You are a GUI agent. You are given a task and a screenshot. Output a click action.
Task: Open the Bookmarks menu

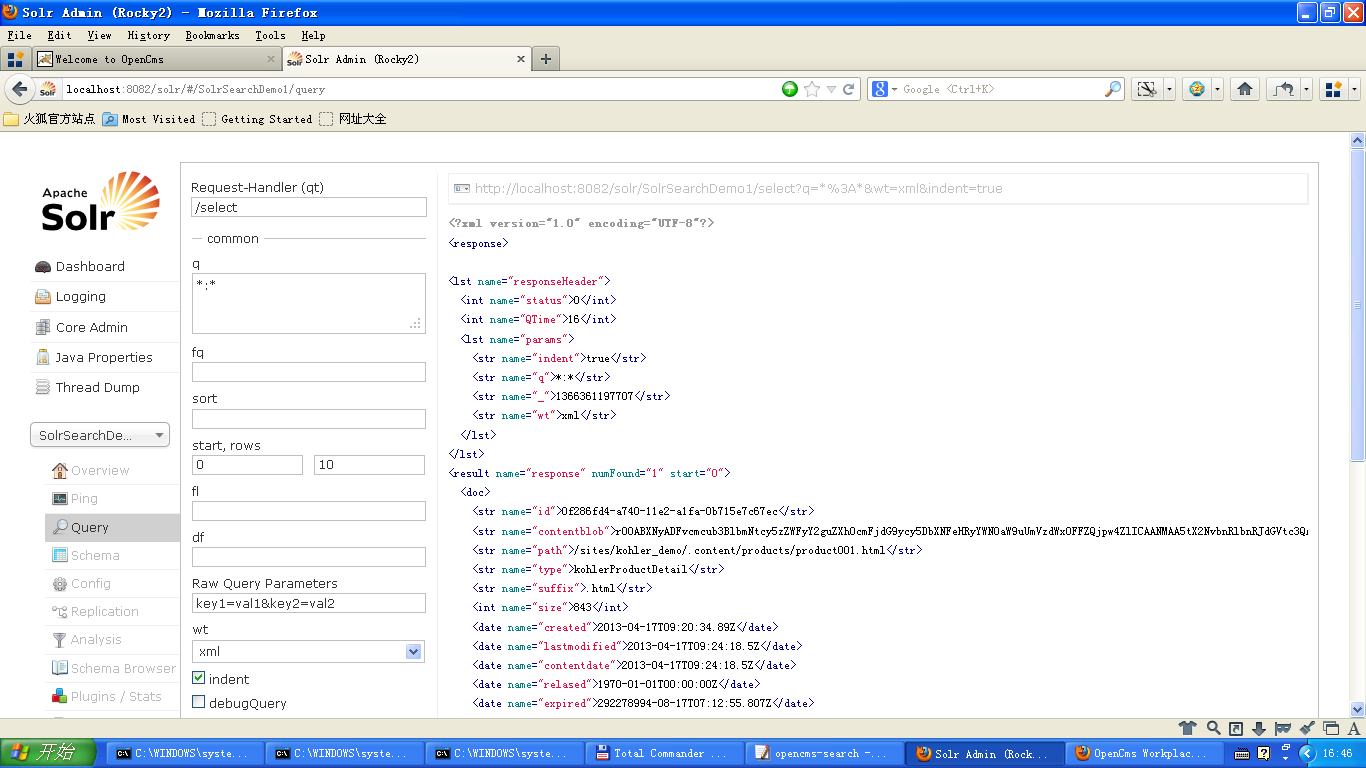212,35
